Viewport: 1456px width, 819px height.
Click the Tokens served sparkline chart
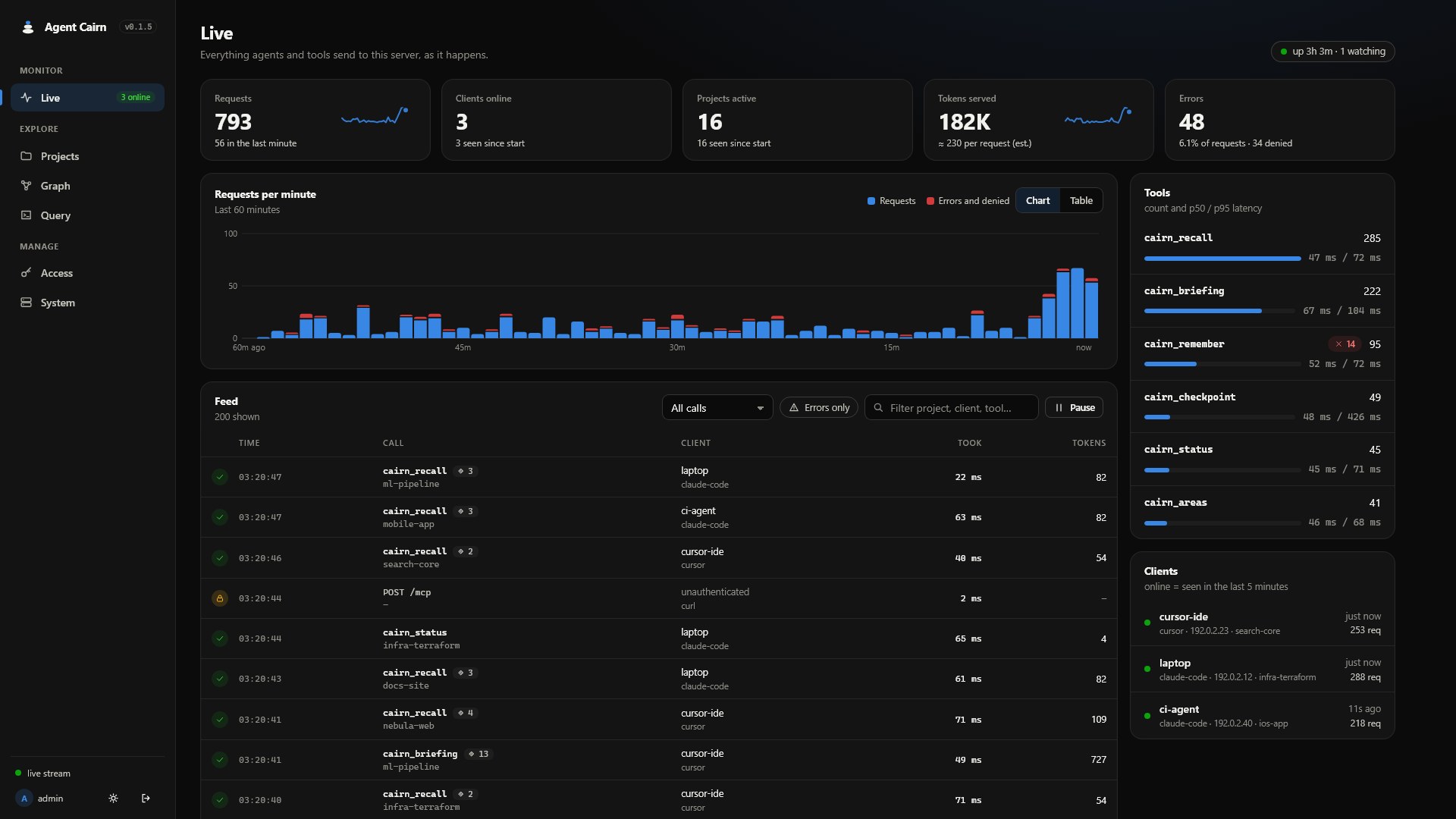(1098, 117)
